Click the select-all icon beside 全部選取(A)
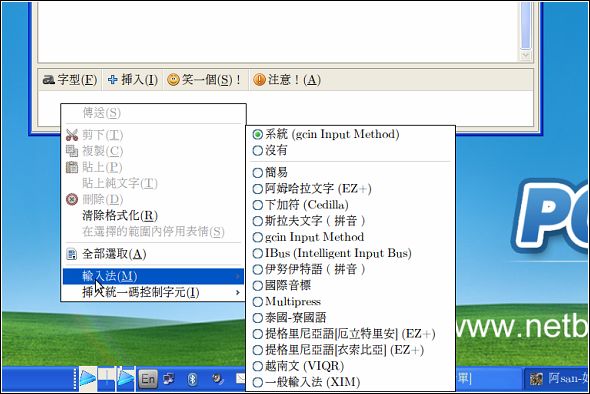This screenshot has width=590, height=394. pos(71,254)
